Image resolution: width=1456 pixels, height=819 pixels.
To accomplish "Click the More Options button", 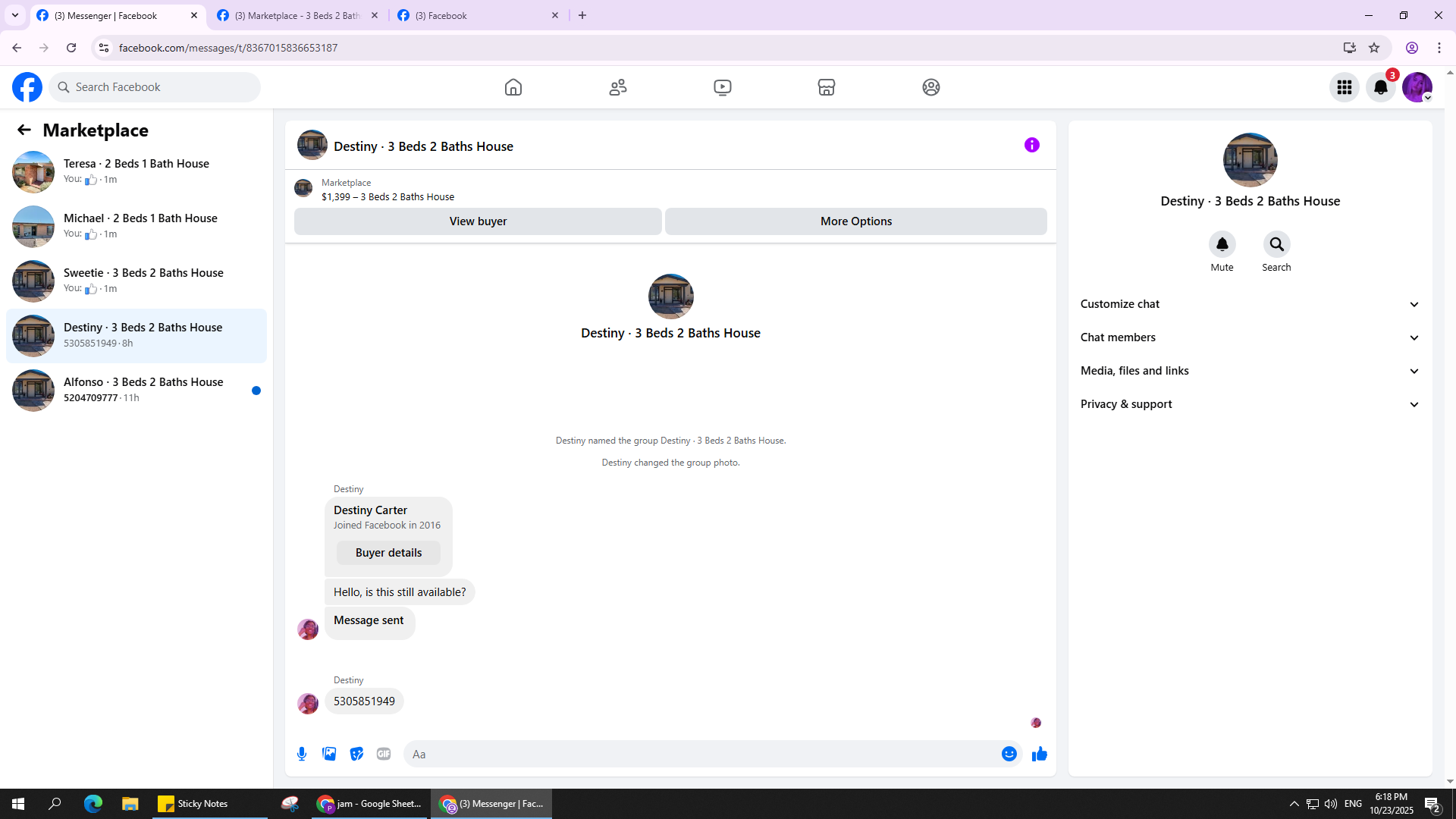I will pos(855,221).
